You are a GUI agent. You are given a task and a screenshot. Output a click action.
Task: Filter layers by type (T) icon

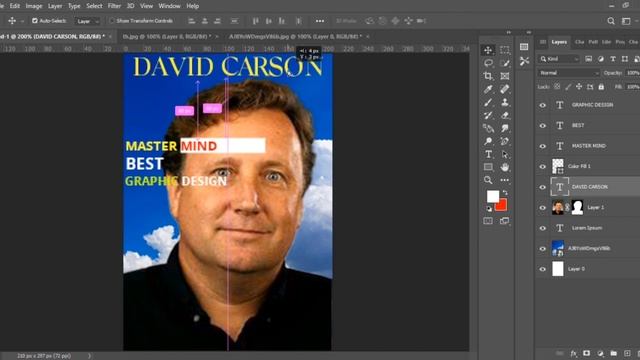coord(613,59)
